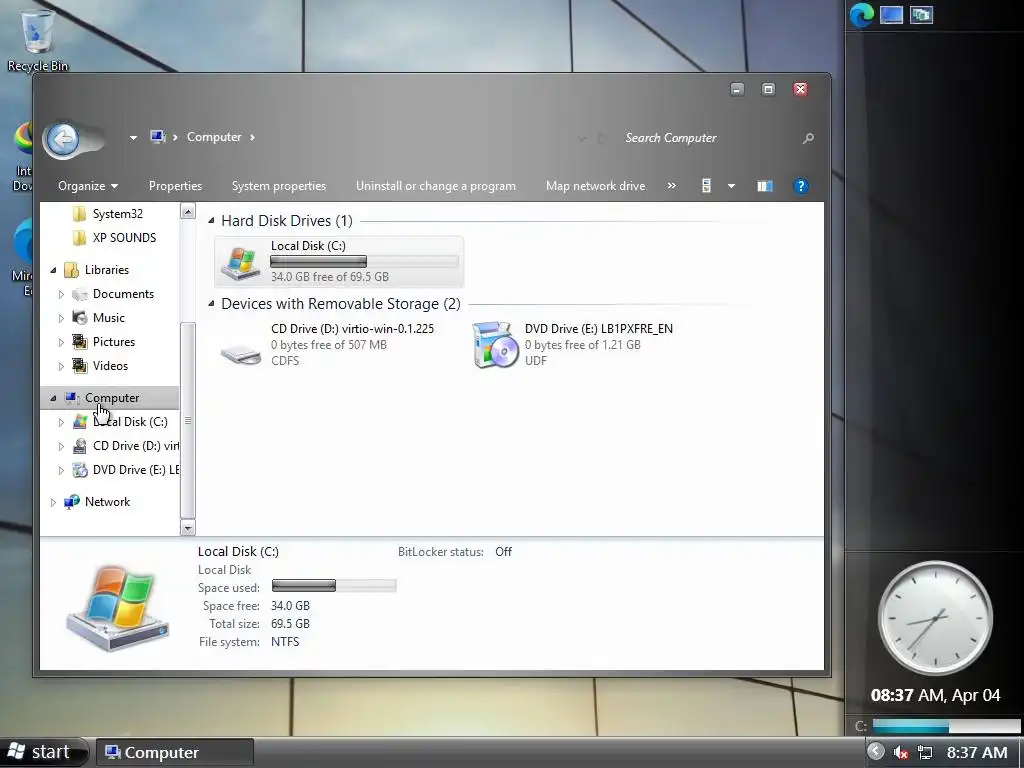Click the blue monitor icon in sidebar
The width and height of the screenshot is (1024, 768).
891,15
